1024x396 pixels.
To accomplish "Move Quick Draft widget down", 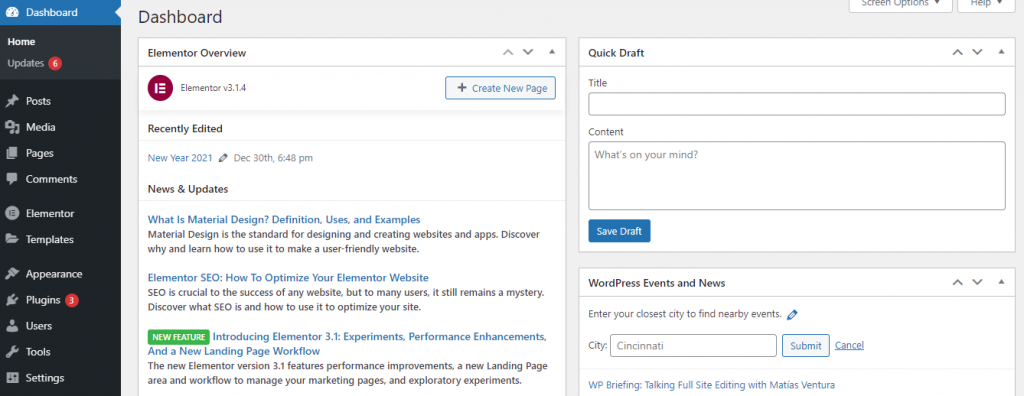I will pos(978,52).
